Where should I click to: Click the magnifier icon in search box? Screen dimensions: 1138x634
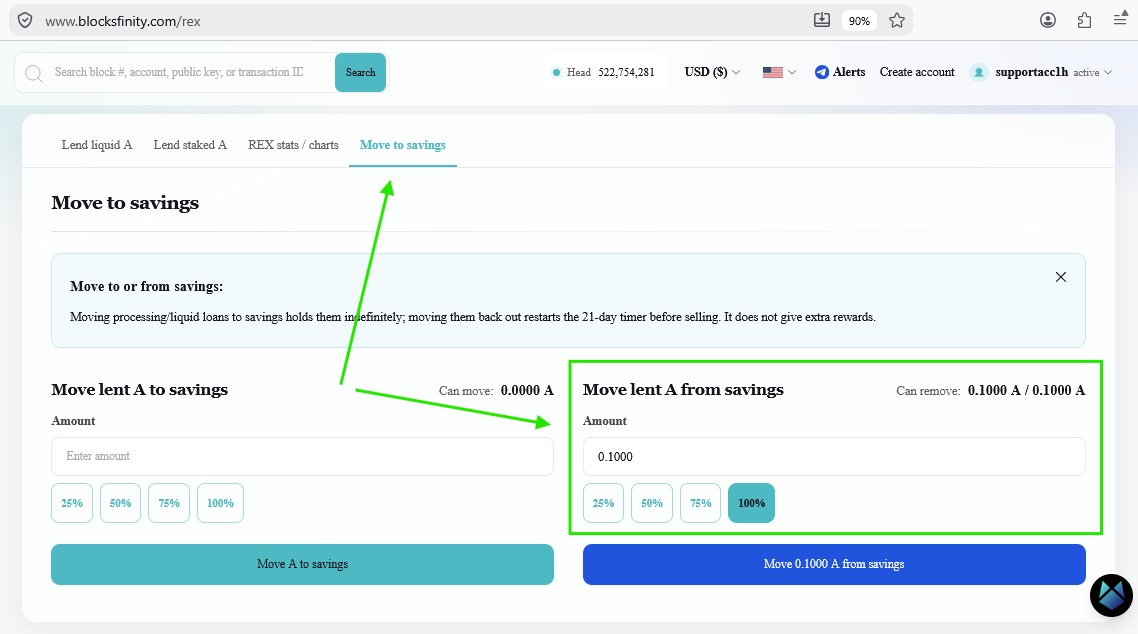33,73
